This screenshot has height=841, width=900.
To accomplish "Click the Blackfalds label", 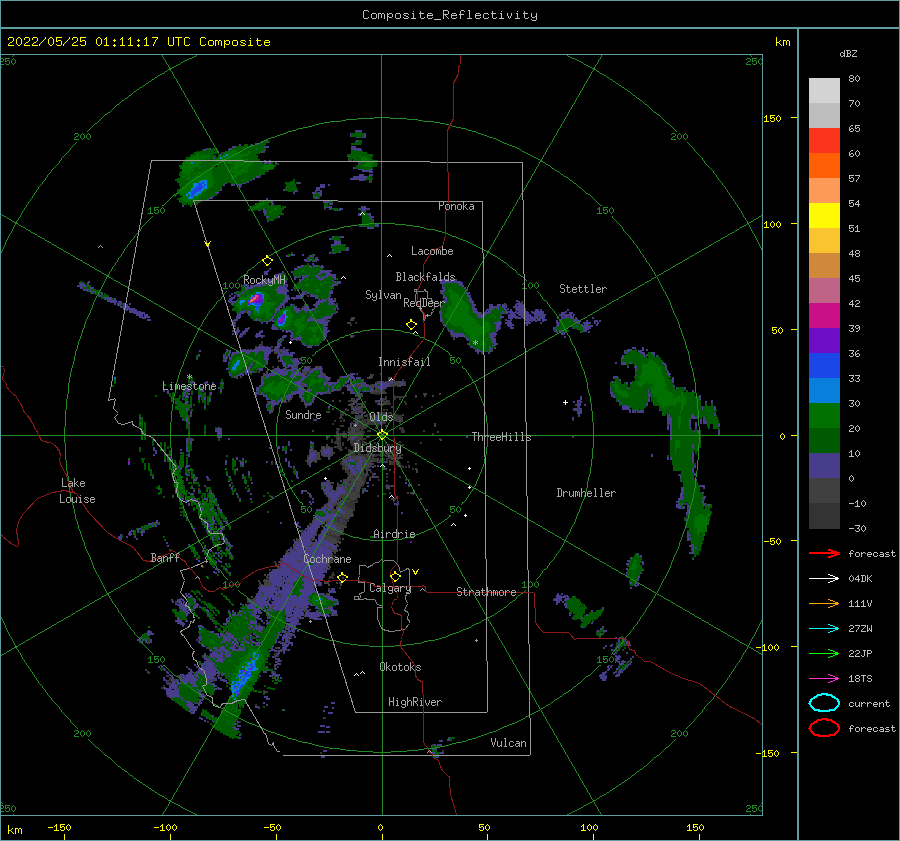I will click(425, 277).
